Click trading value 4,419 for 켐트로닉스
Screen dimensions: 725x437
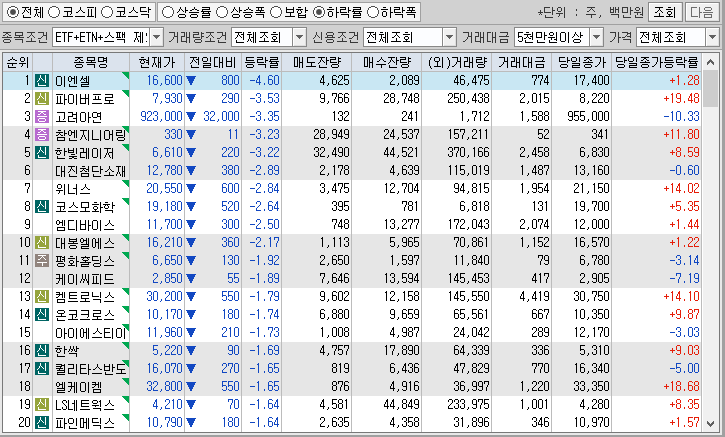[x=535, y=296]
